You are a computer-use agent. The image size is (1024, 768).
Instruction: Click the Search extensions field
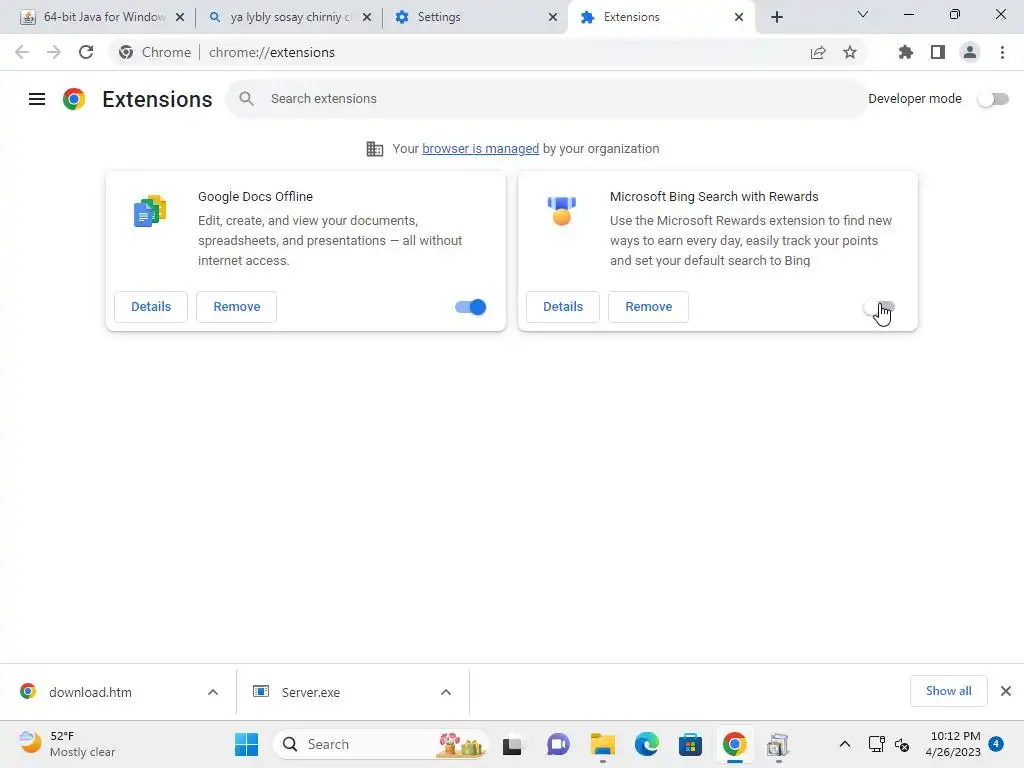click(547, 99)
